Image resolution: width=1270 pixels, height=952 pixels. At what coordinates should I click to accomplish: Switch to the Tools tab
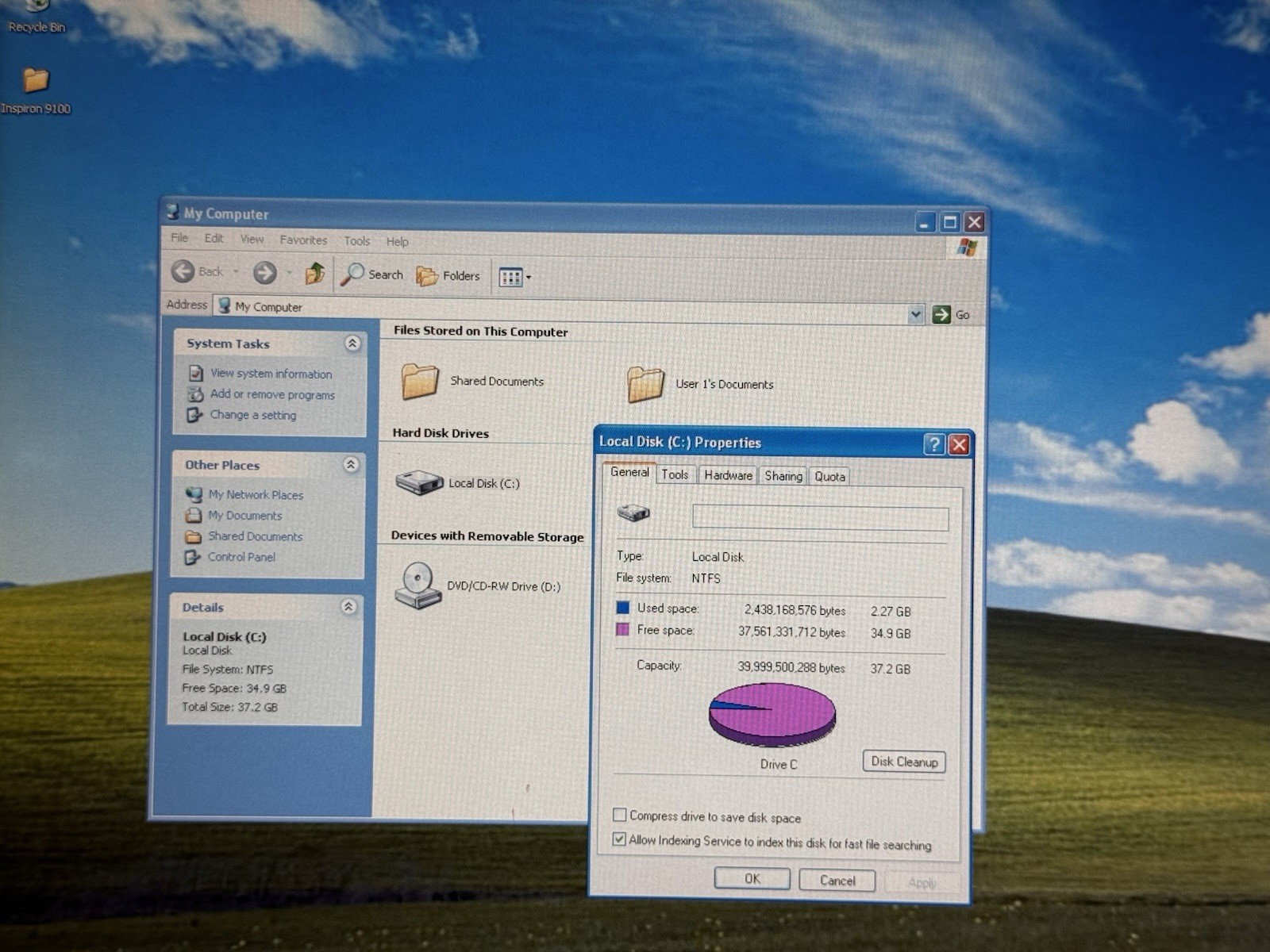pos(675,474)
